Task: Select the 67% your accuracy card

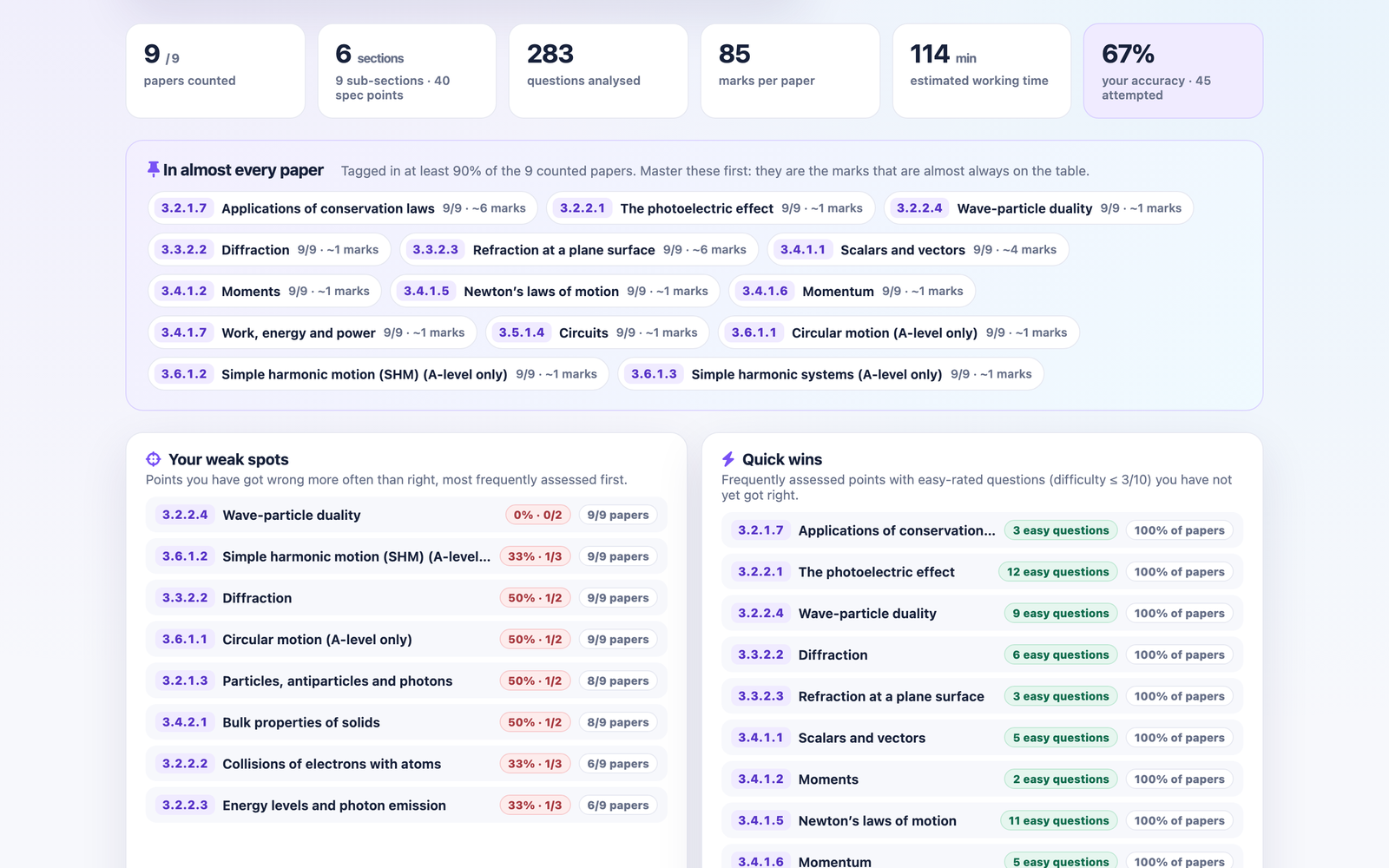Action: point(1173,70)
